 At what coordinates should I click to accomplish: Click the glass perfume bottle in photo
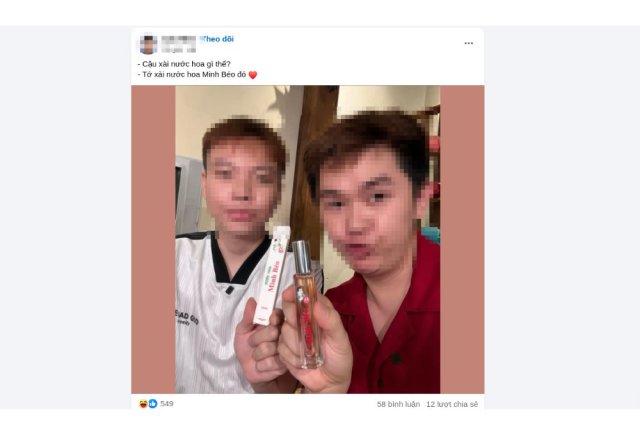307,304
